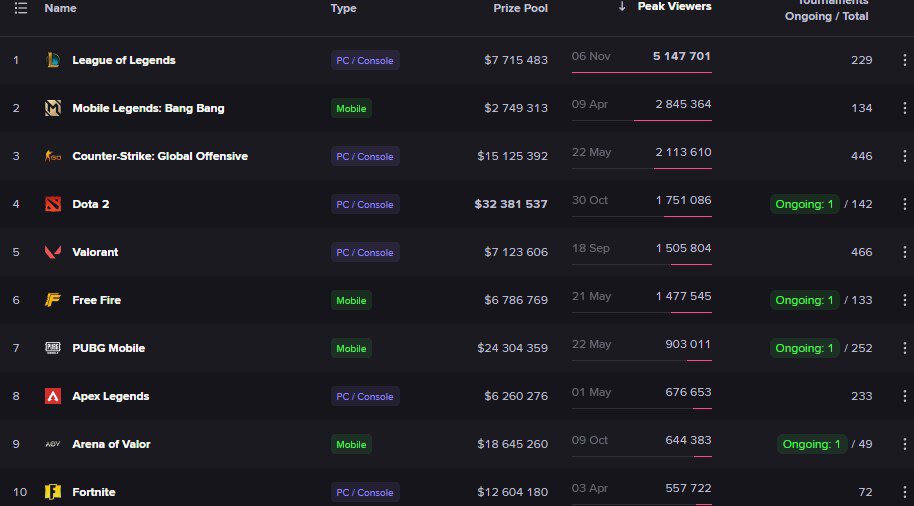The height and width of the screenshot is (506, 914).
Task: Click the Mobile Legends: Bang Bang icon
Action: [53, 108]
